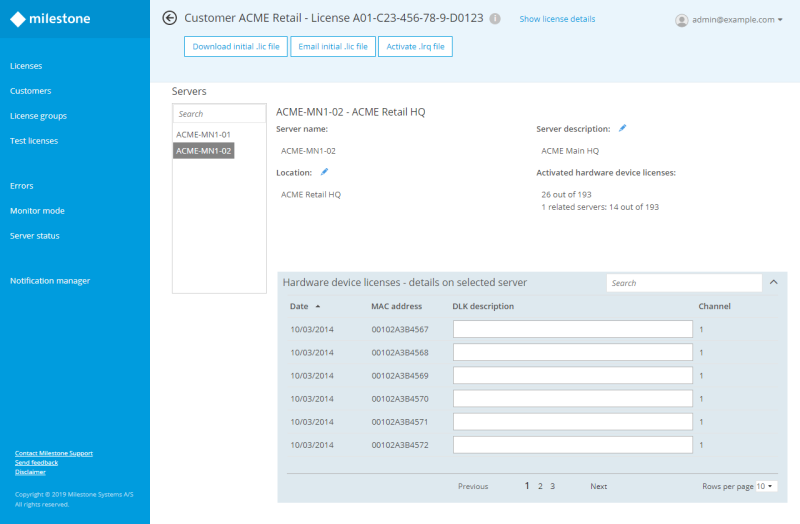800x524 pixels.
Task: Open Rows per page dropdown
Action: tap(765, 486)
